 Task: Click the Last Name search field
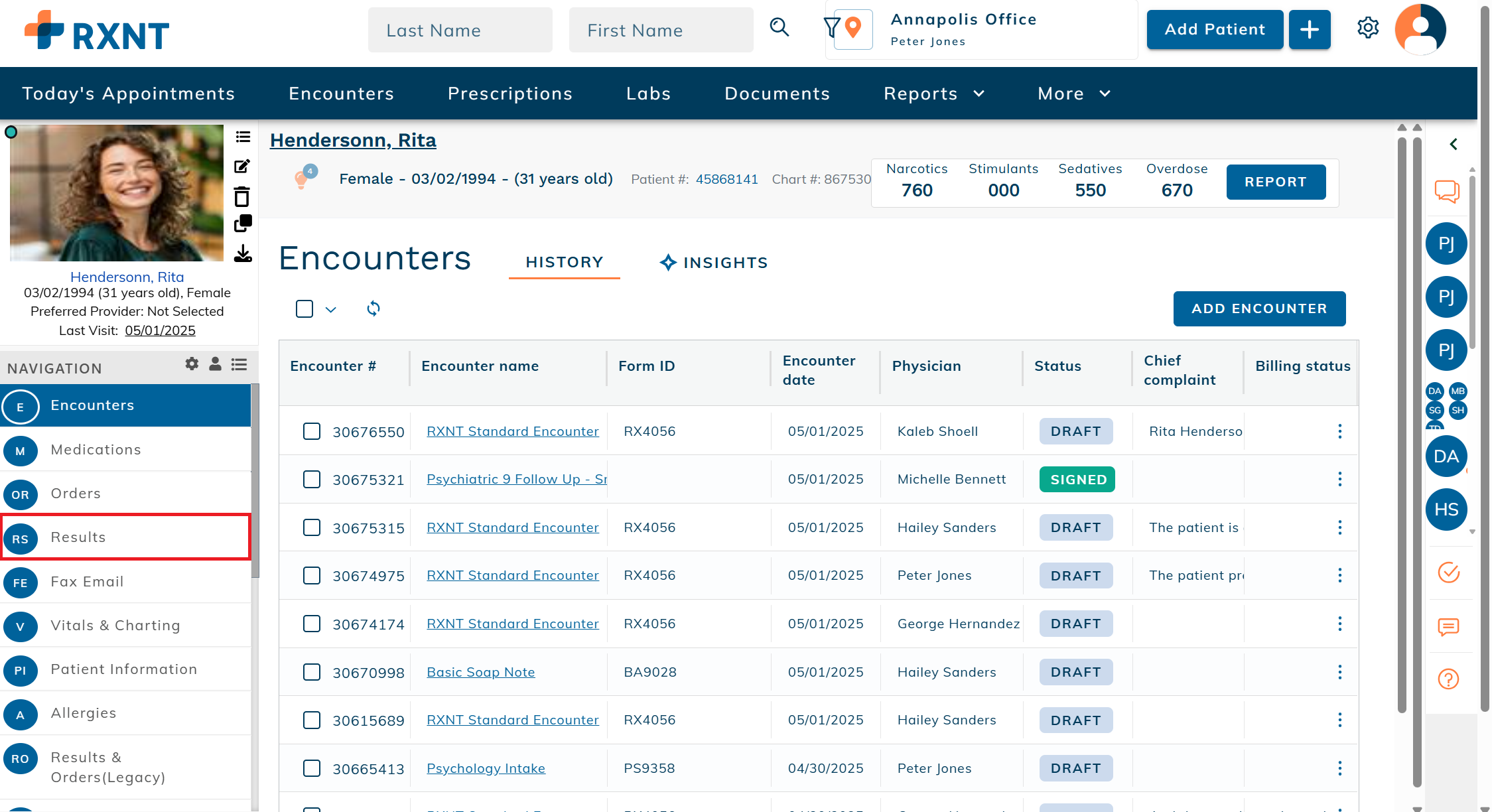pyautogui.click(x=460, y=30)
